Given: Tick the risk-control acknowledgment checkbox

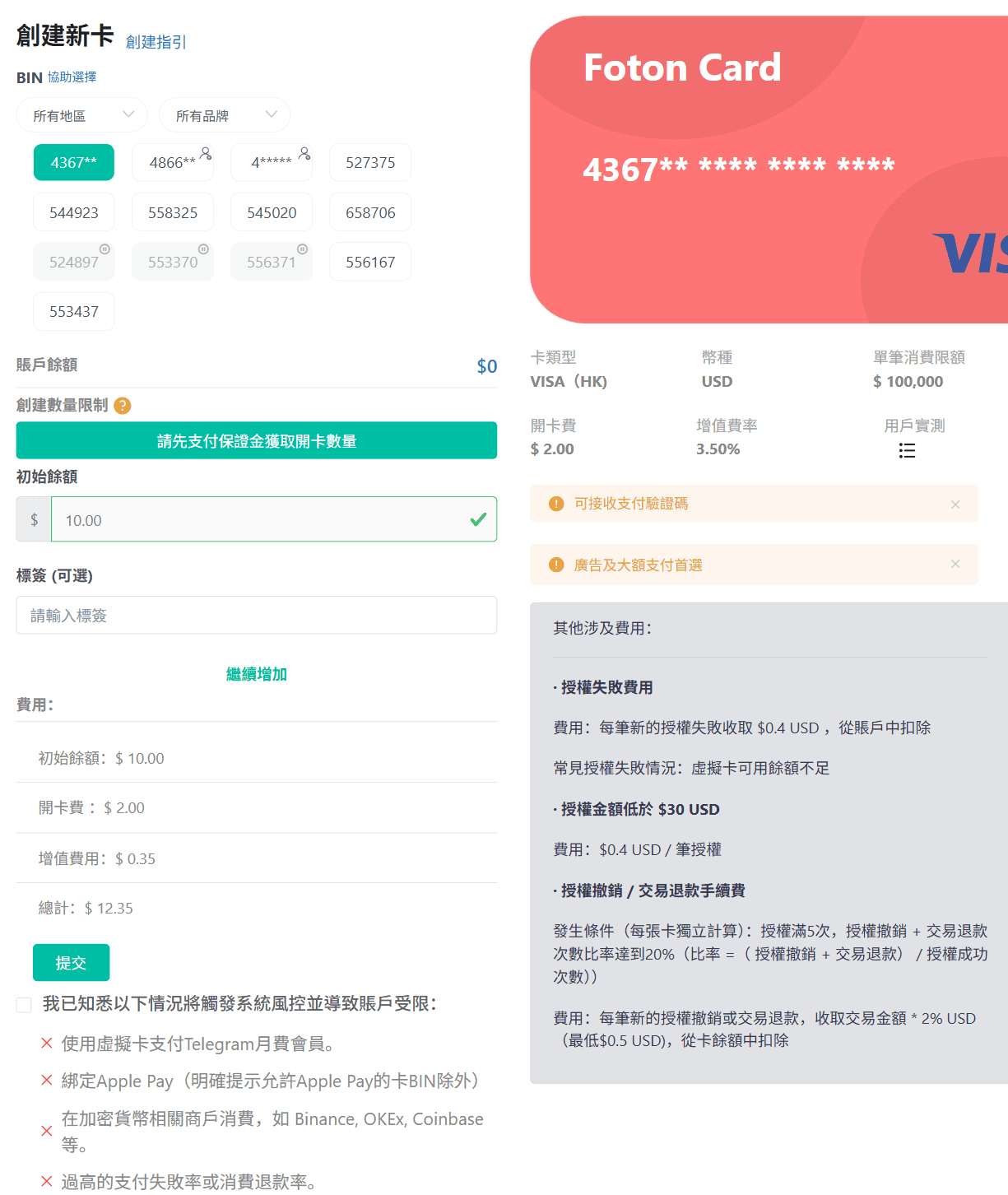Looking at the screenshot, I should [24, 1005].
